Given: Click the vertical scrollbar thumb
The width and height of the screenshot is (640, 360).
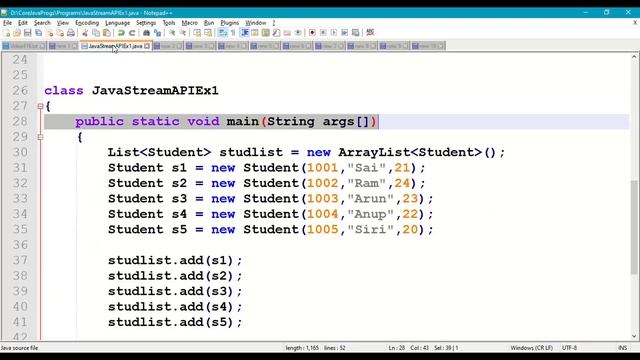Looking at the screenshot, I should point(634,227).
